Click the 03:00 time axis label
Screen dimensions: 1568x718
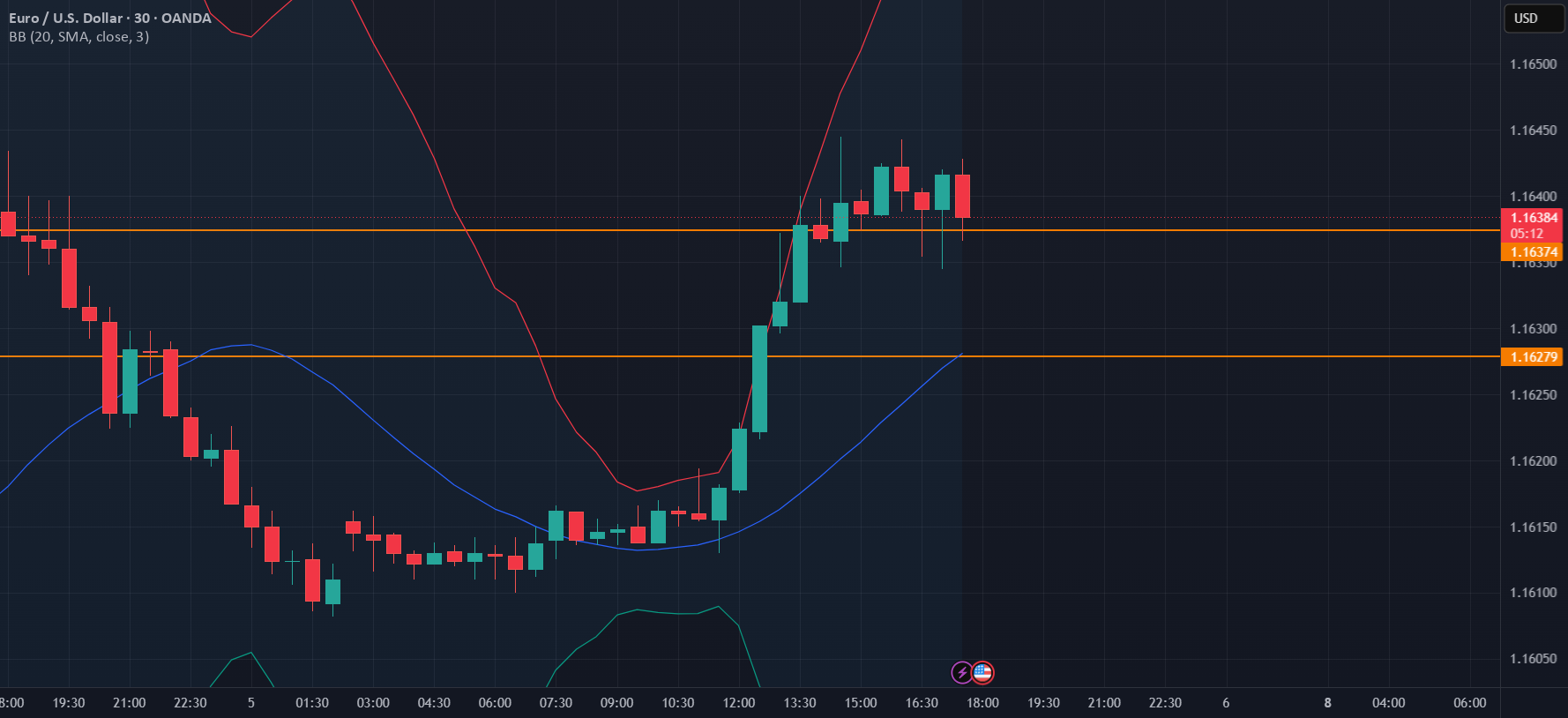[373, 703]
